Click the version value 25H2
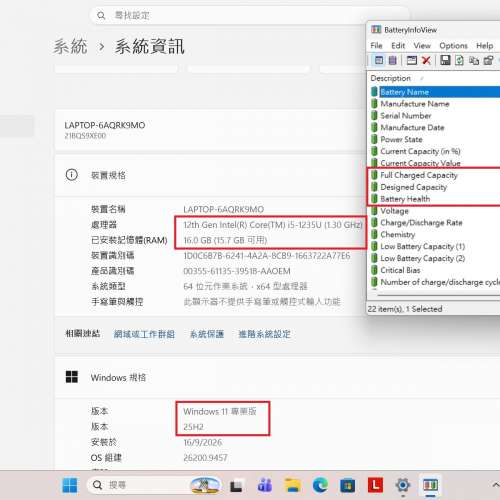 tap(193, 427)
